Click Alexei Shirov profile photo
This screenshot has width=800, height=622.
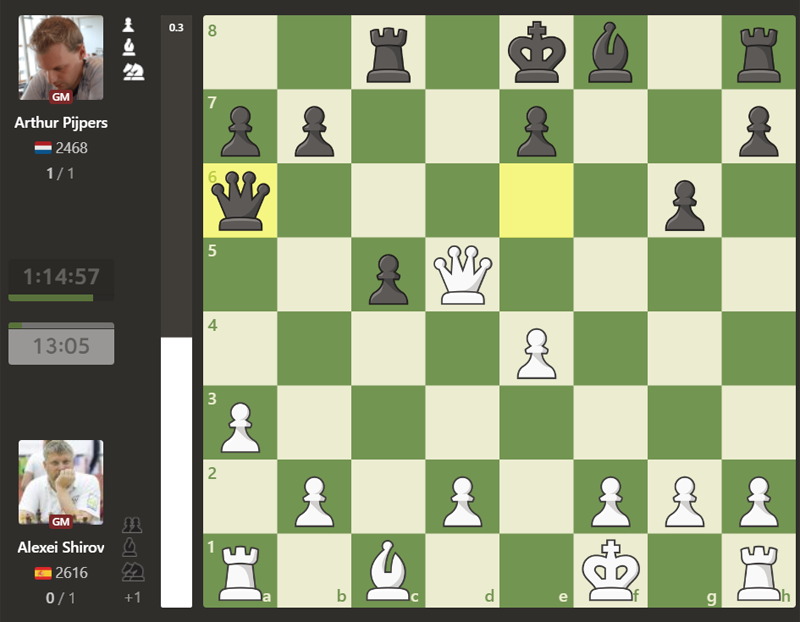click(x=60, y=483)
